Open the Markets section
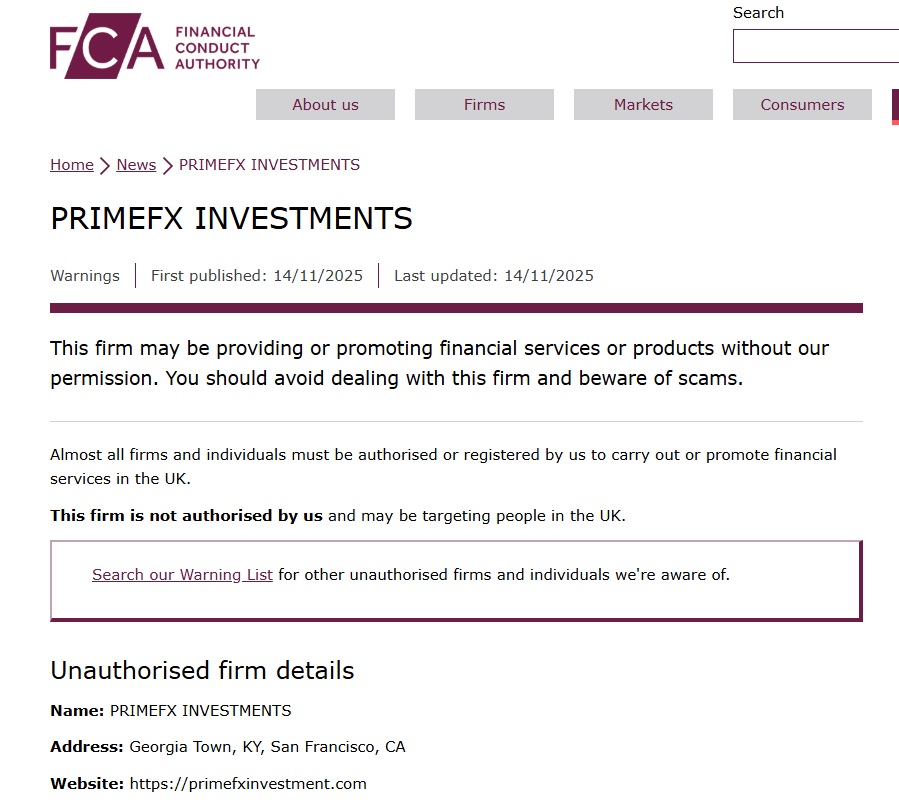Image resolution: width=899 pixels, height=809 pixels. [643, 104]
